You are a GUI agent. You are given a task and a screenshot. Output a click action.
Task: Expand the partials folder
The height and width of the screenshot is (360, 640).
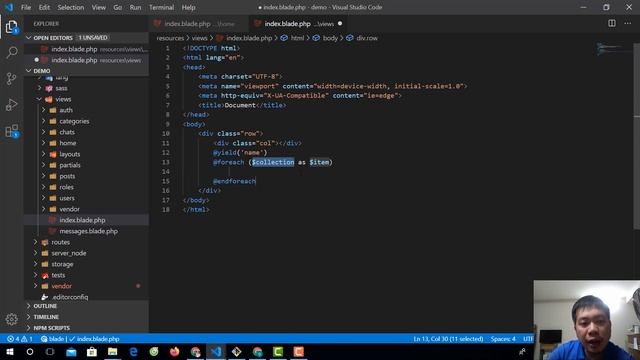(87, 165)
